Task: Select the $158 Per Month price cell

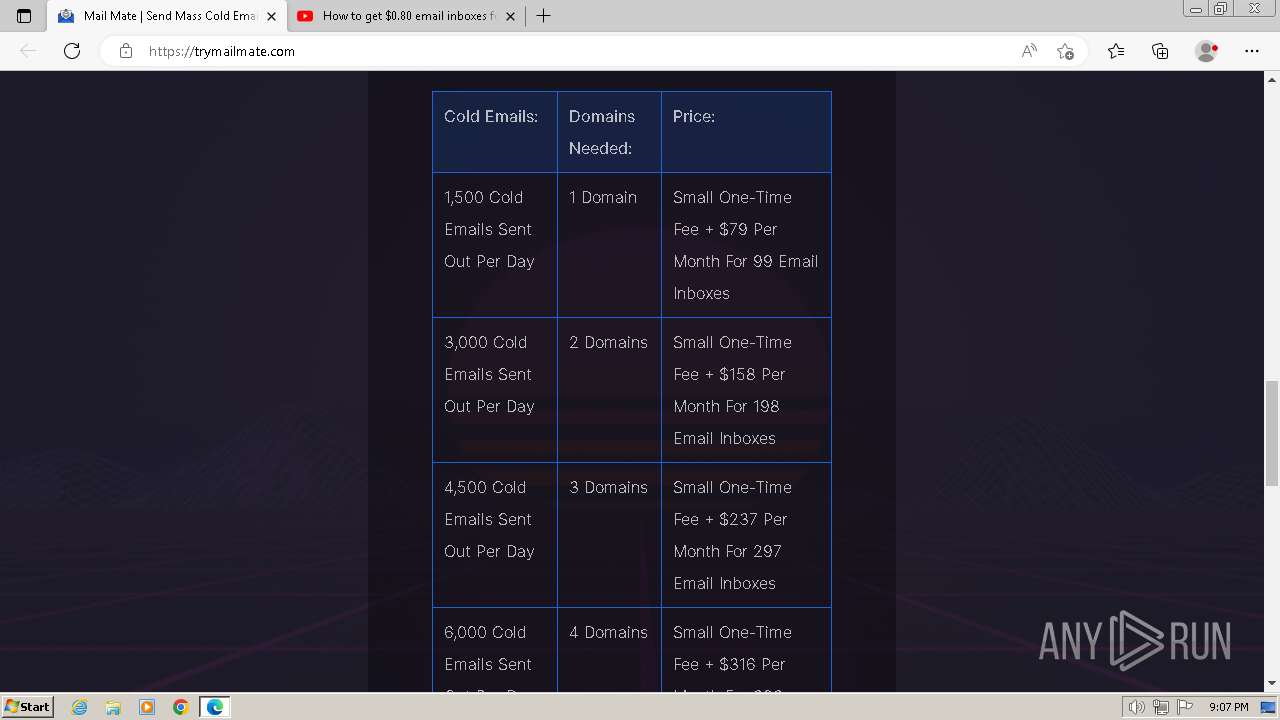Action: coord(746,390)
